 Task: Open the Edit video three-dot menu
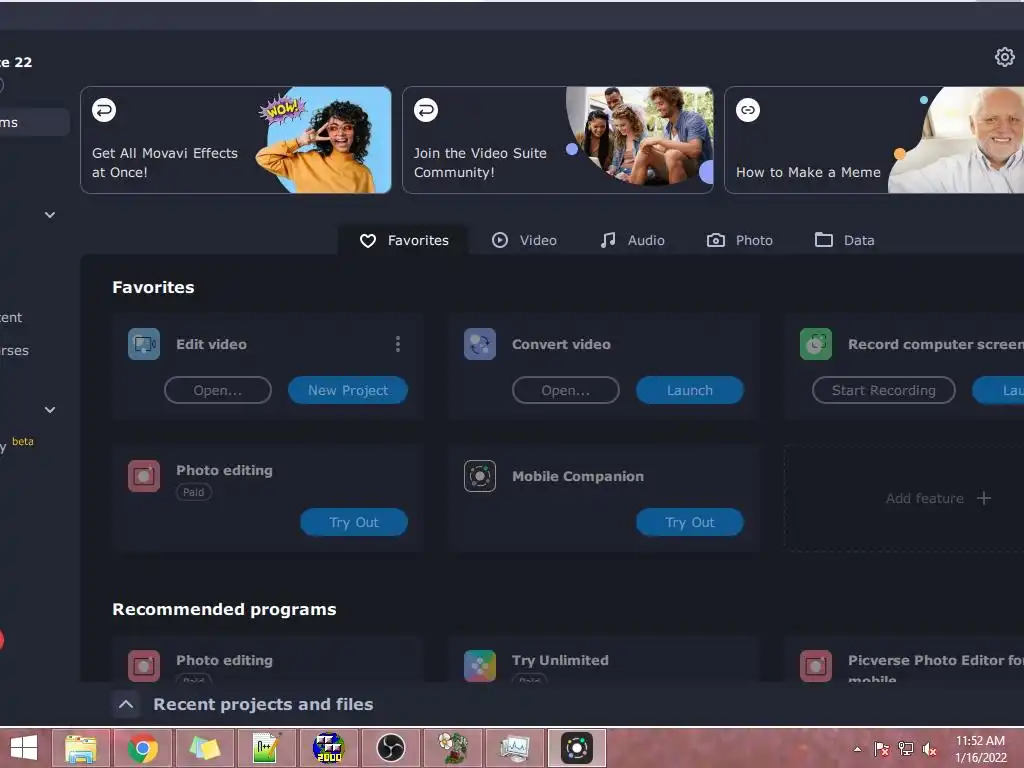[x=398, y=344]
